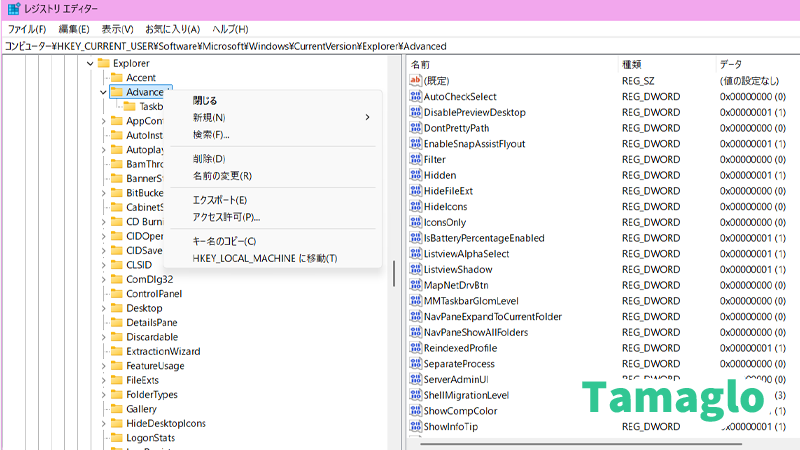Select エクスポート(E) in the context menu
This screenshot has width=800, height=450.
click(220, 200)
